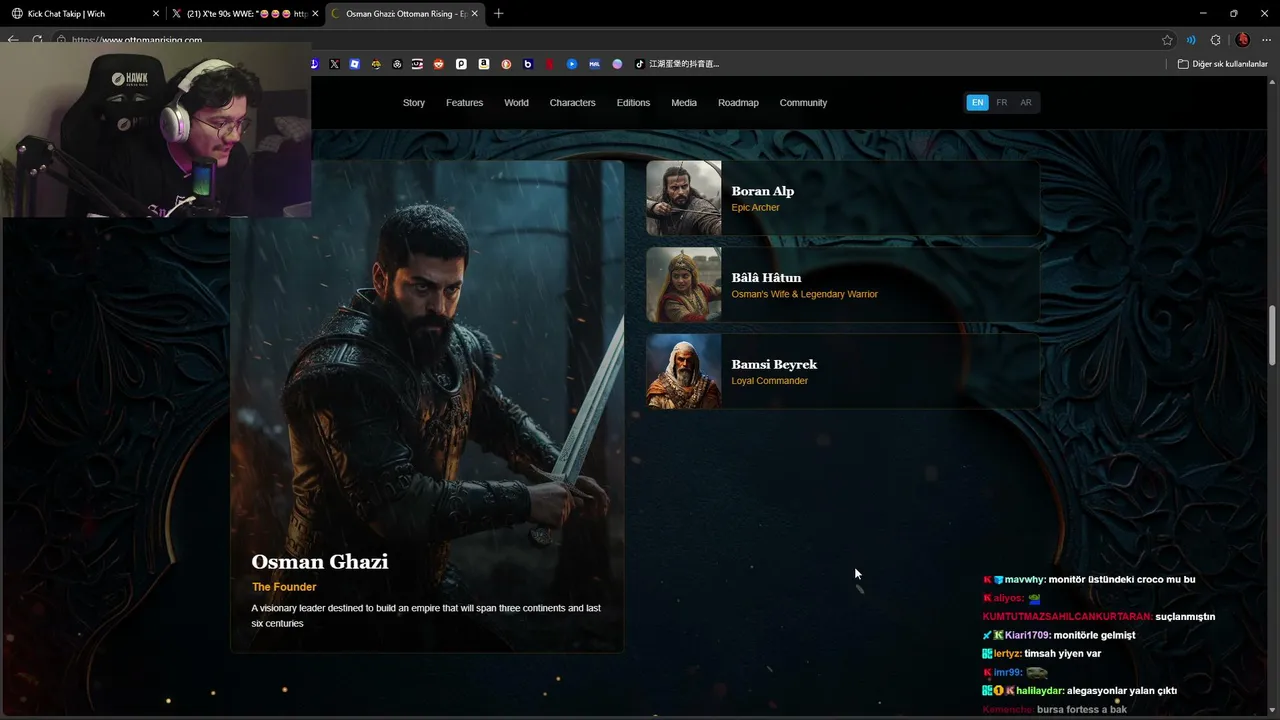This screenshot has height=720, width=1280.
Task: Open the Reddit bookmark icon
Action: point(439,64)
